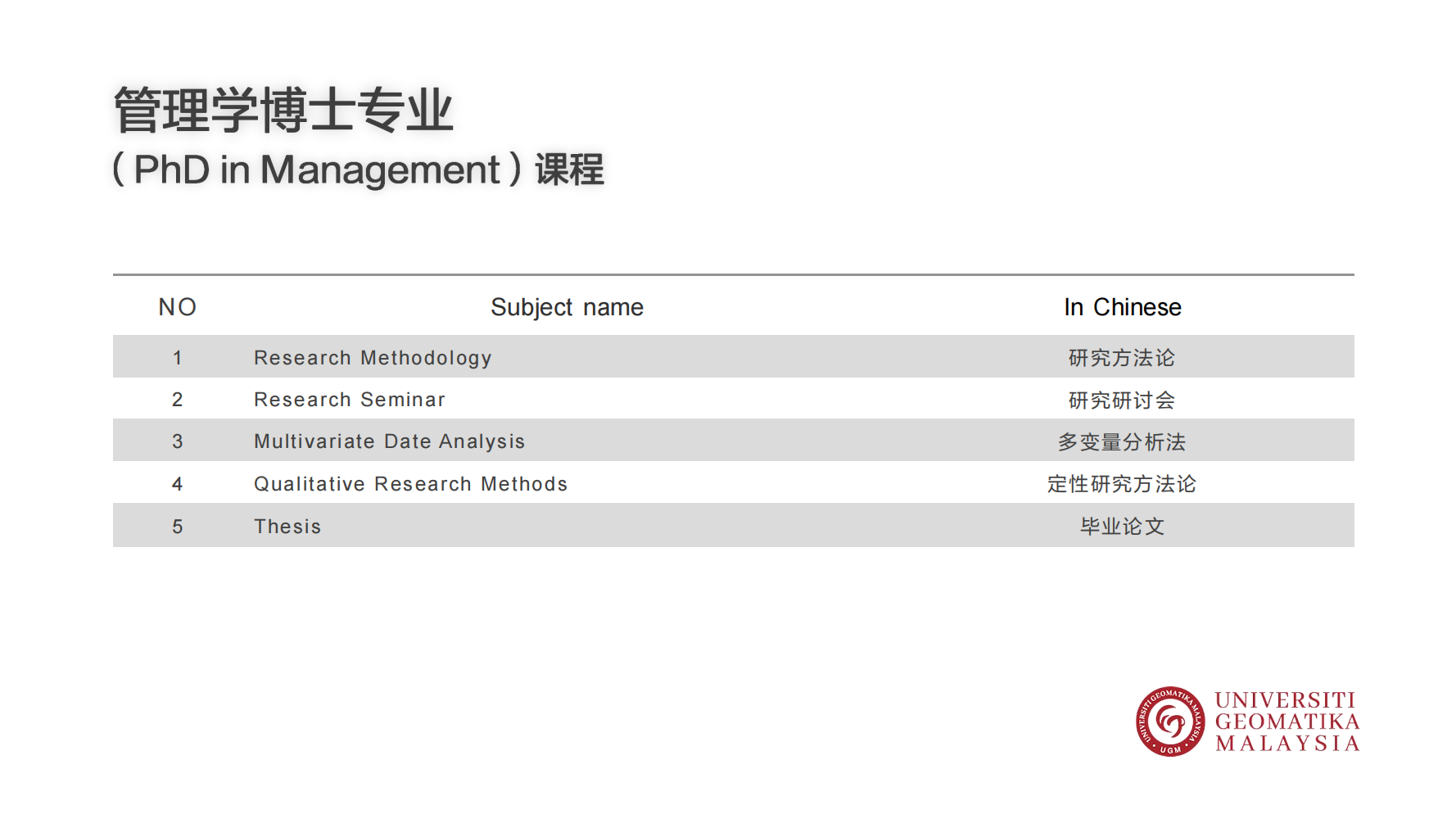The width and height of the screenshot is (1456, 819).
Task: Click row number 2
Action: 177,400
